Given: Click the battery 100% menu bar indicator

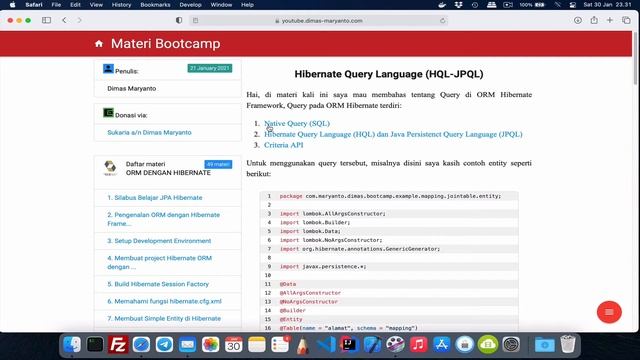Looking at the screenshot, I should point(532,5).
